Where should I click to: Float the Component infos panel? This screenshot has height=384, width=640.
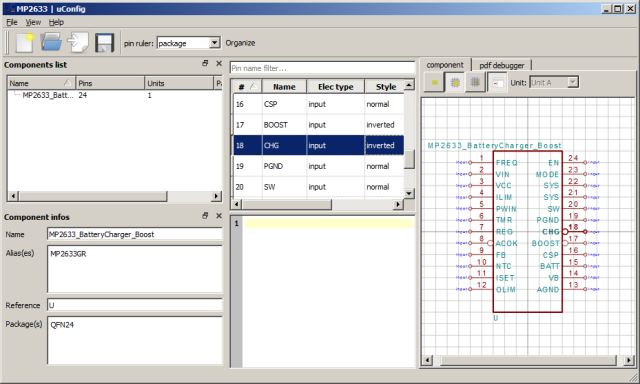pos(205,215)
